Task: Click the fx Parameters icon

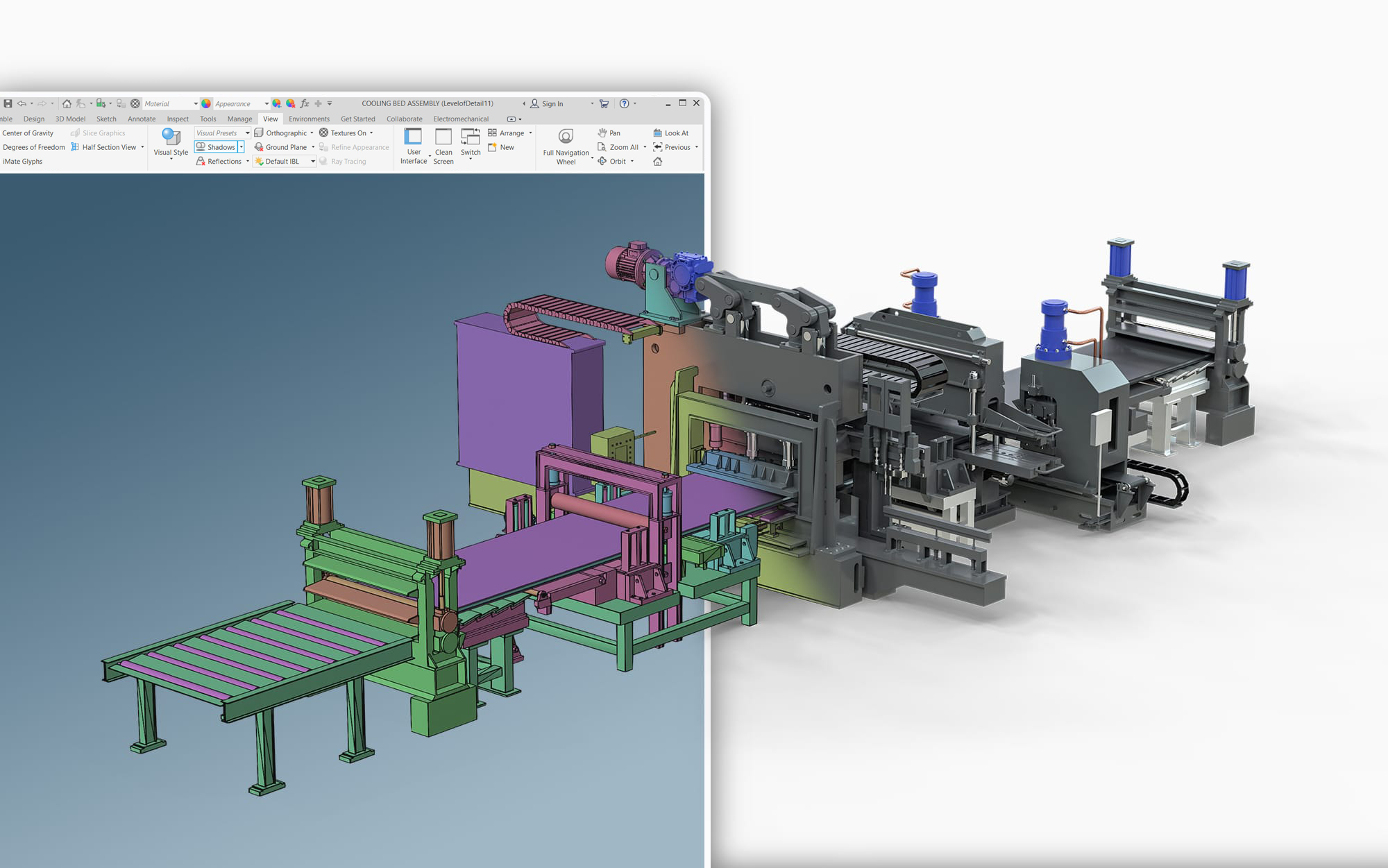Action: (305, 103)
